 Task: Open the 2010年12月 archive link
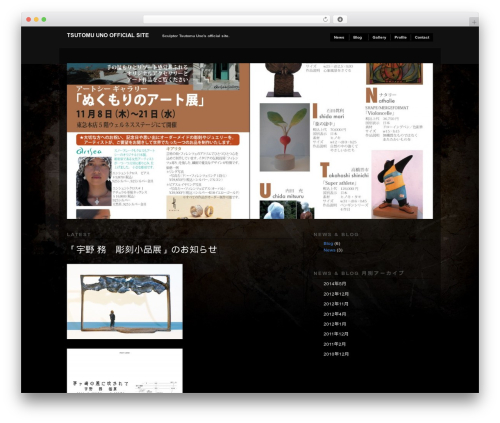coord(336,354)
